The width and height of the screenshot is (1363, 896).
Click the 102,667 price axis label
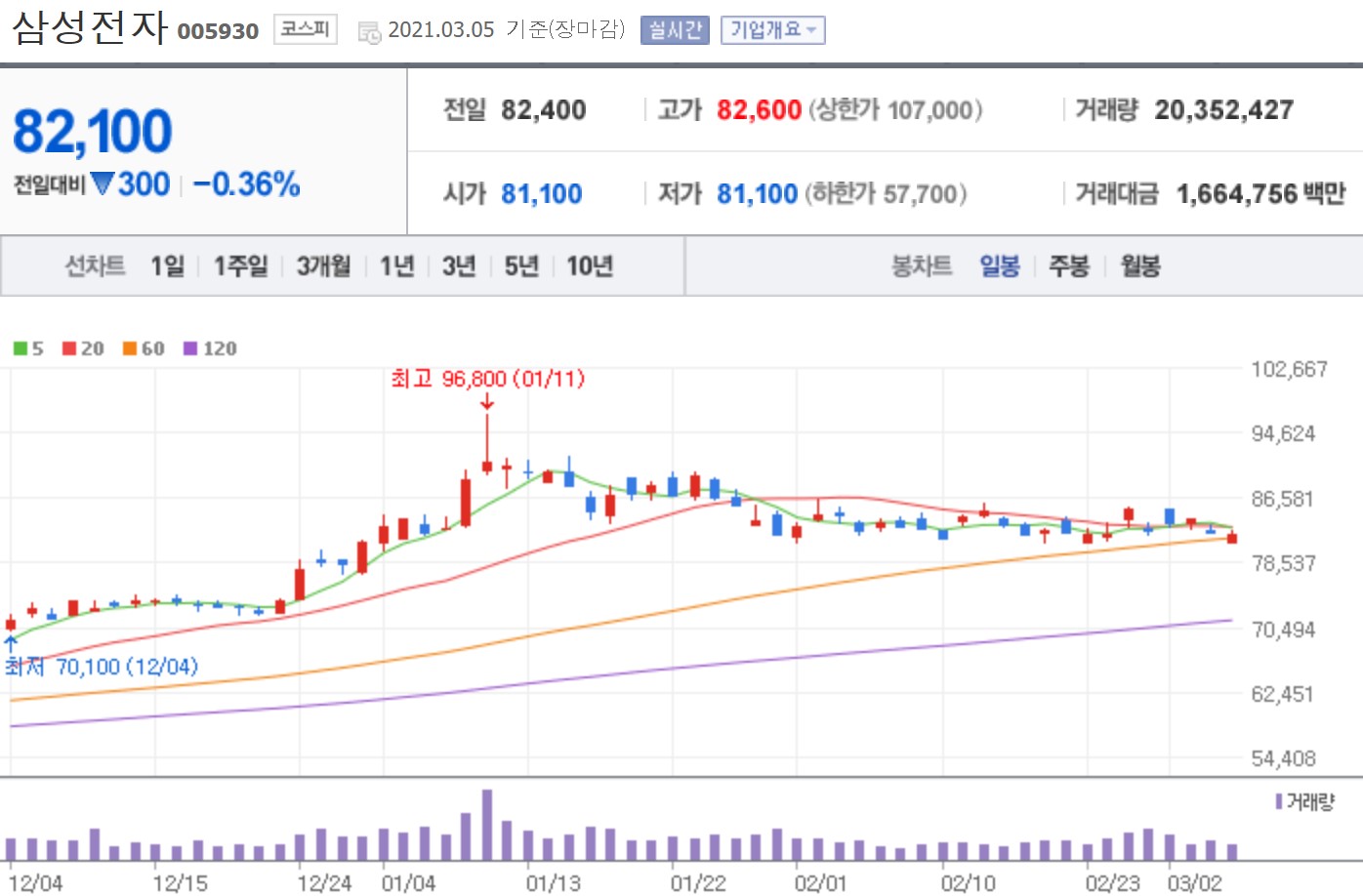point(1290,369)
